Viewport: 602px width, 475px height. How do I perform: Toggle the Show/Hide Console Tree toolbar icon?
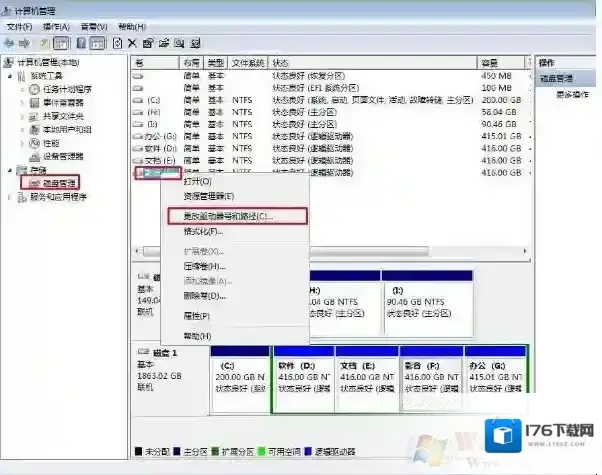click(61, 43)
